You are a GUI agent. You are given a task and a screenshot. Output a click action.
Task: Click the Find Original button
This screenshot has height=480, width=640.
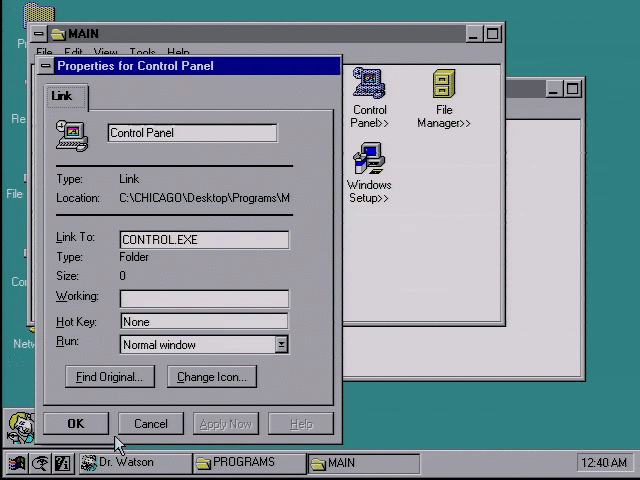[x=110, y=376]
